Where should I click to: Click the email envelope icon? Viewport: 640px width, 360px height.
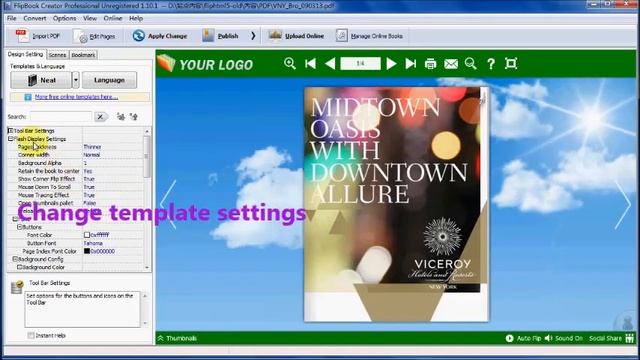point(451,64)
